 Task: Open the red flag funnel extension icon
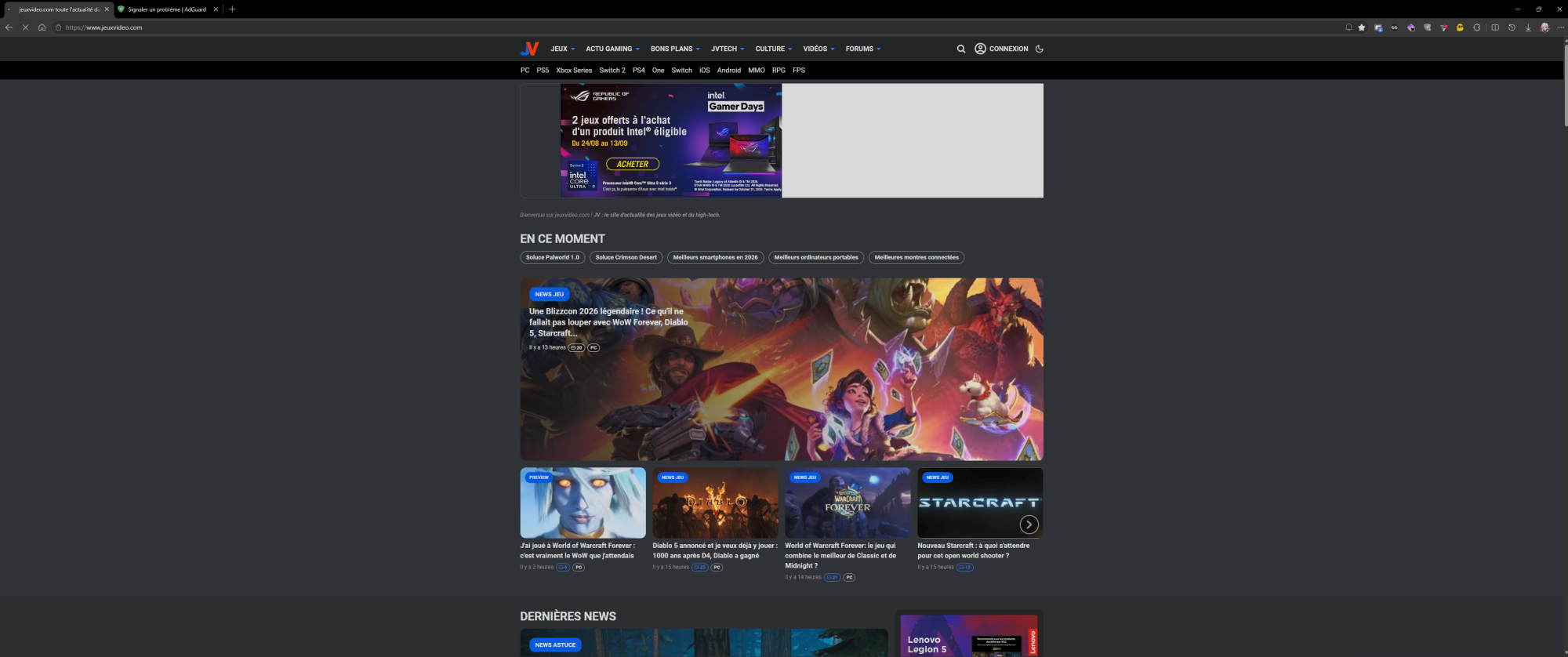tap(1443, 27)
